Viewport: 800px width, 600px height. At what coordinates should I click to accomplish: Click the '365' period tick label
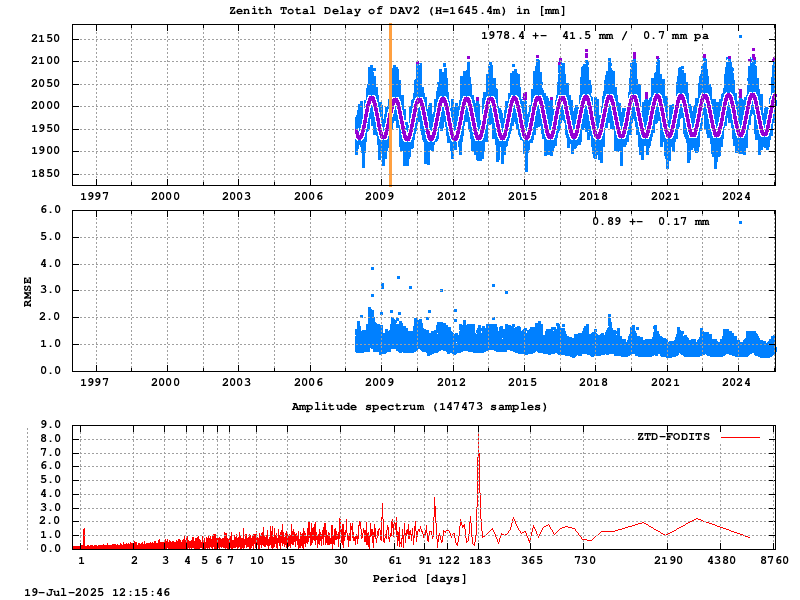click(533, 560)
